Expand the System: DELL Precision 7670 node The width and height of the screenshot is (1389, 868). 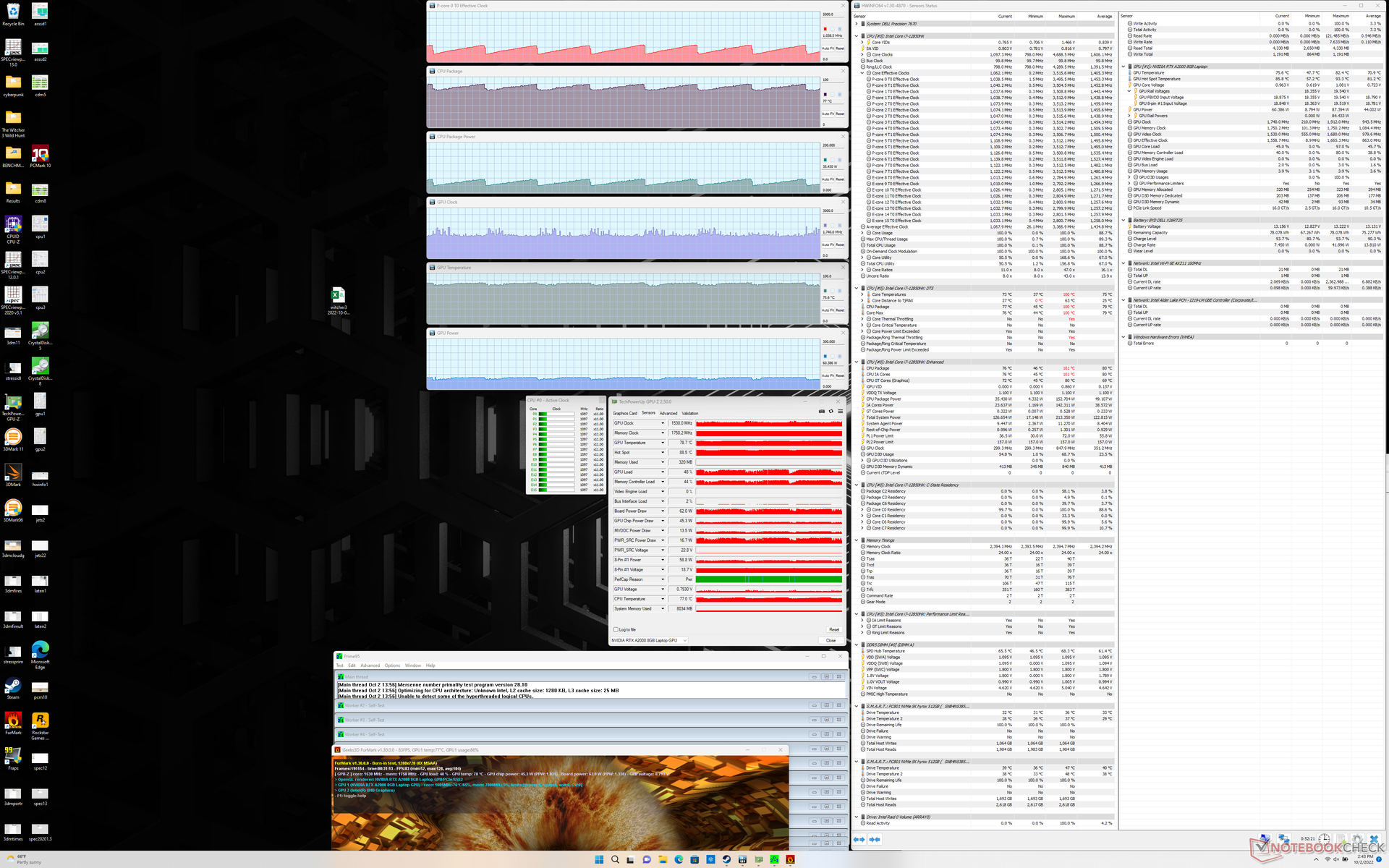click(857, 24)
